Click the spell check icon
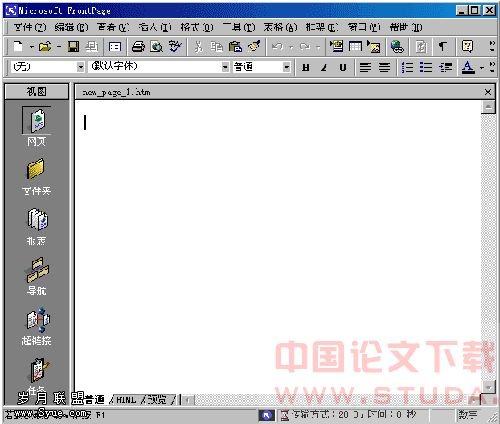Viewport: 500px width, 424px height. (x=175, y=46)
